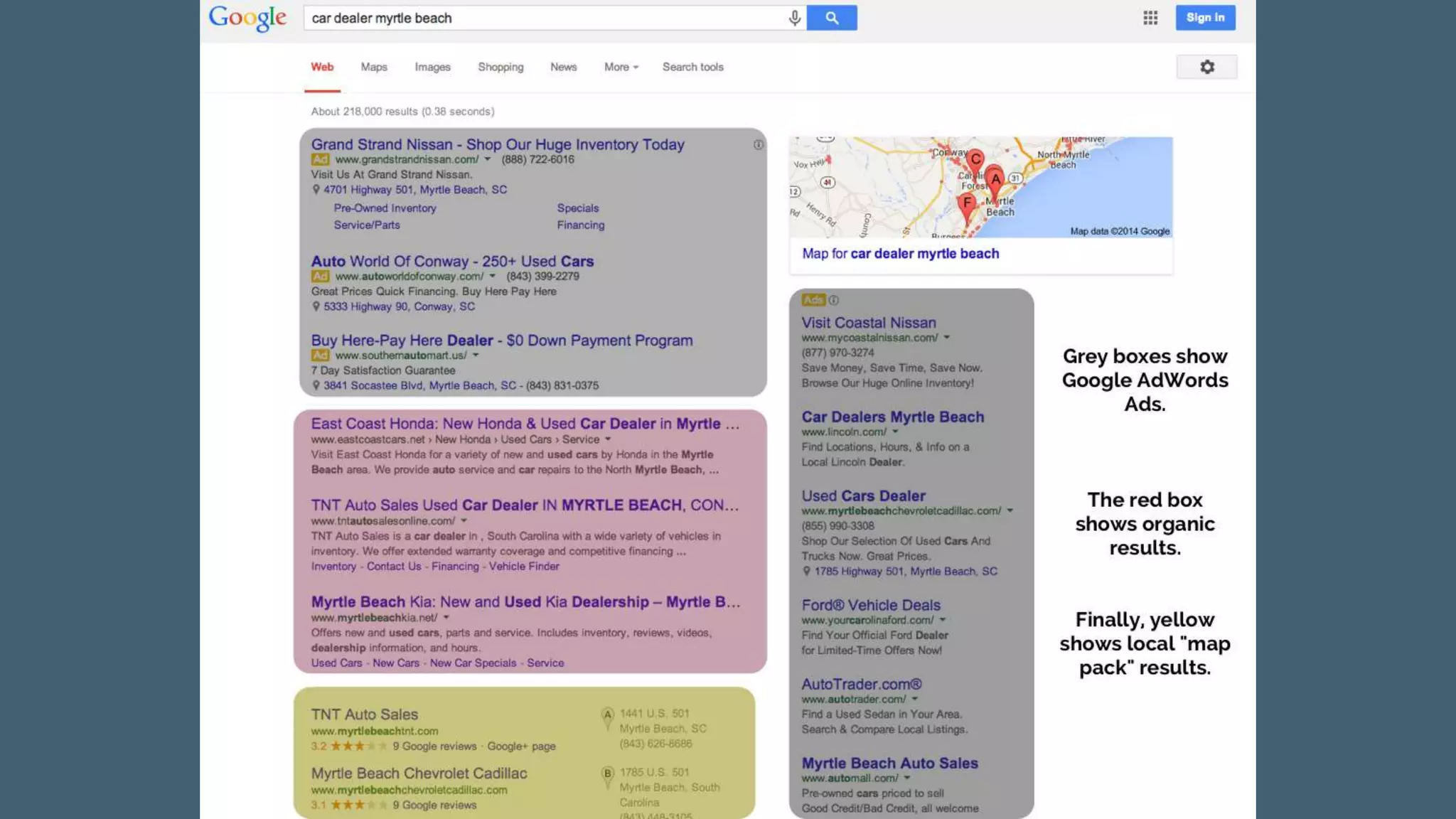
Task: Click the search query input field
Action: click(x=540, y=18)
